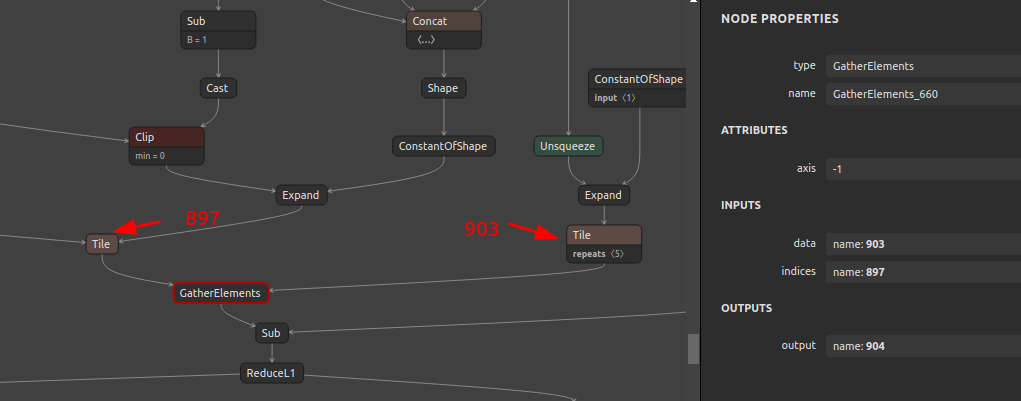The image size is (1021, 401).
Task: Select the ConstantOfShape node with input attribute
Action: [637, 89]
